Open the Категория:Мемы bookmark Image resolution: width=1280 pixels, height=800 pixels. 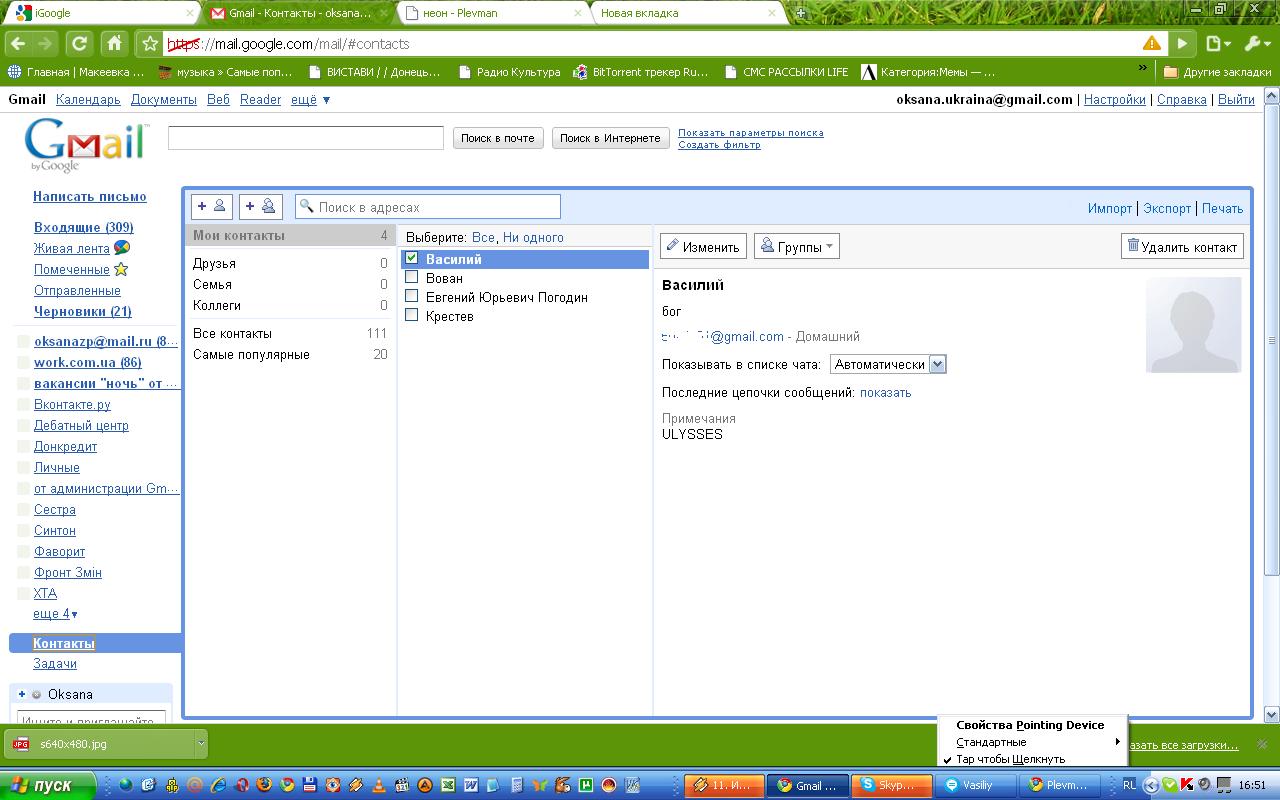tap(928, 72)
